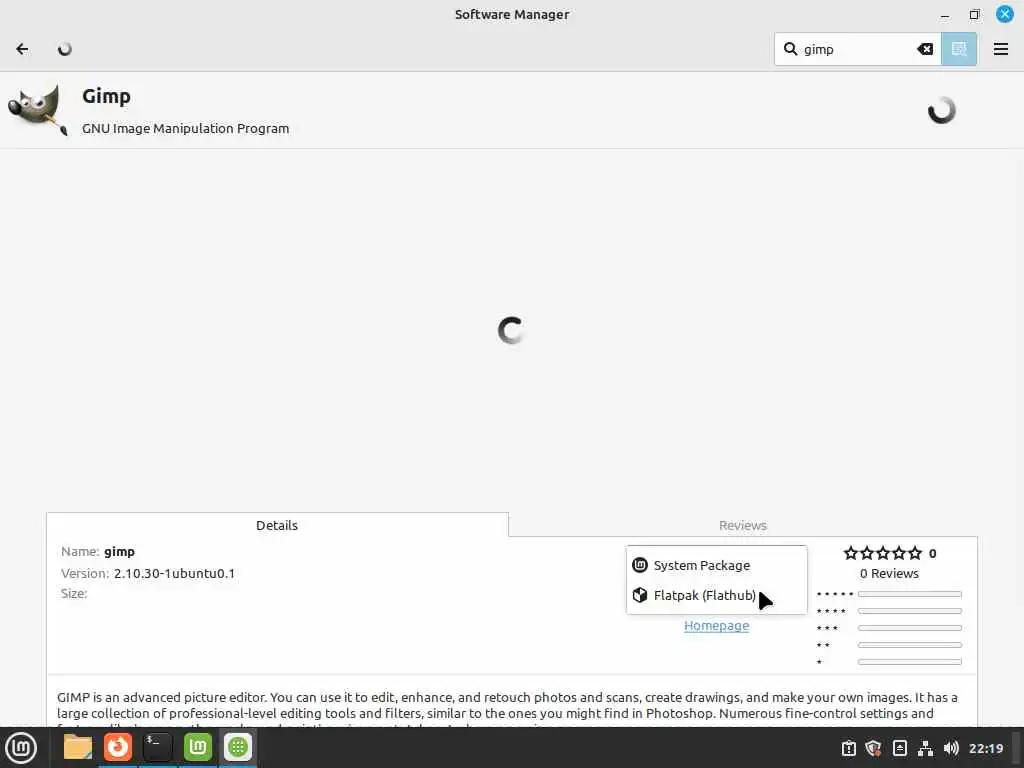Click the Software Manager taskbar icon

point(238,747)
